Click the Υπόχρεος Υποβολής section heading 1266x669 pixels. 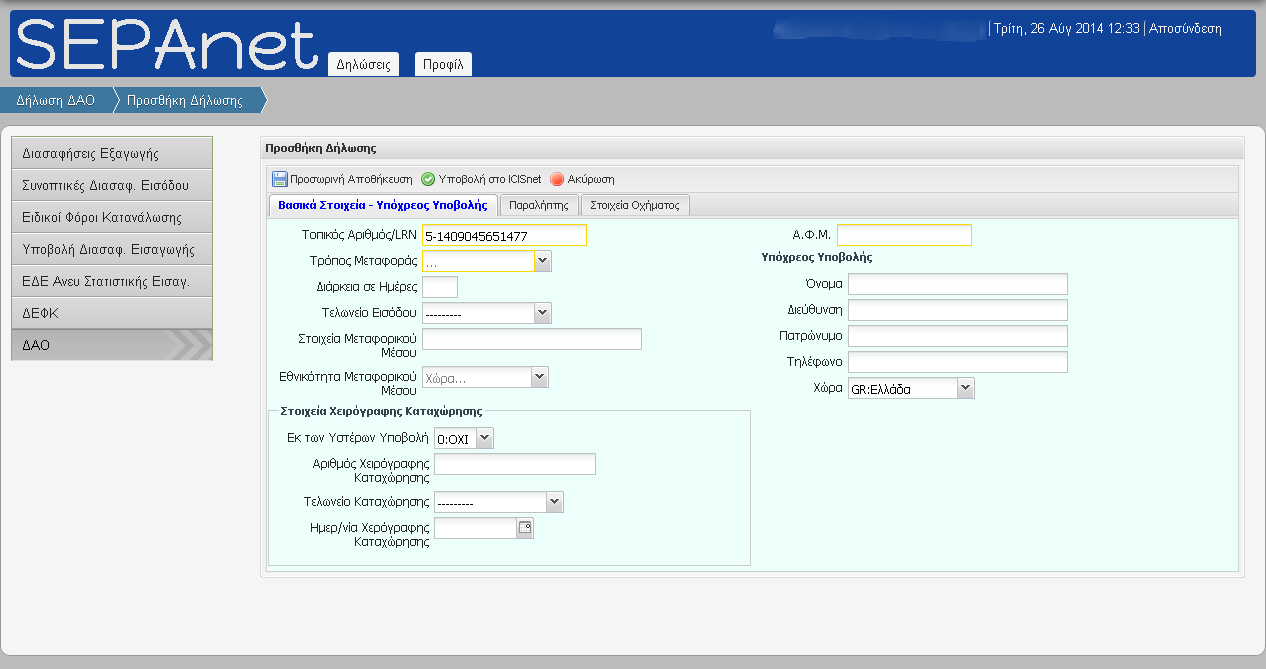click(817, 257)
